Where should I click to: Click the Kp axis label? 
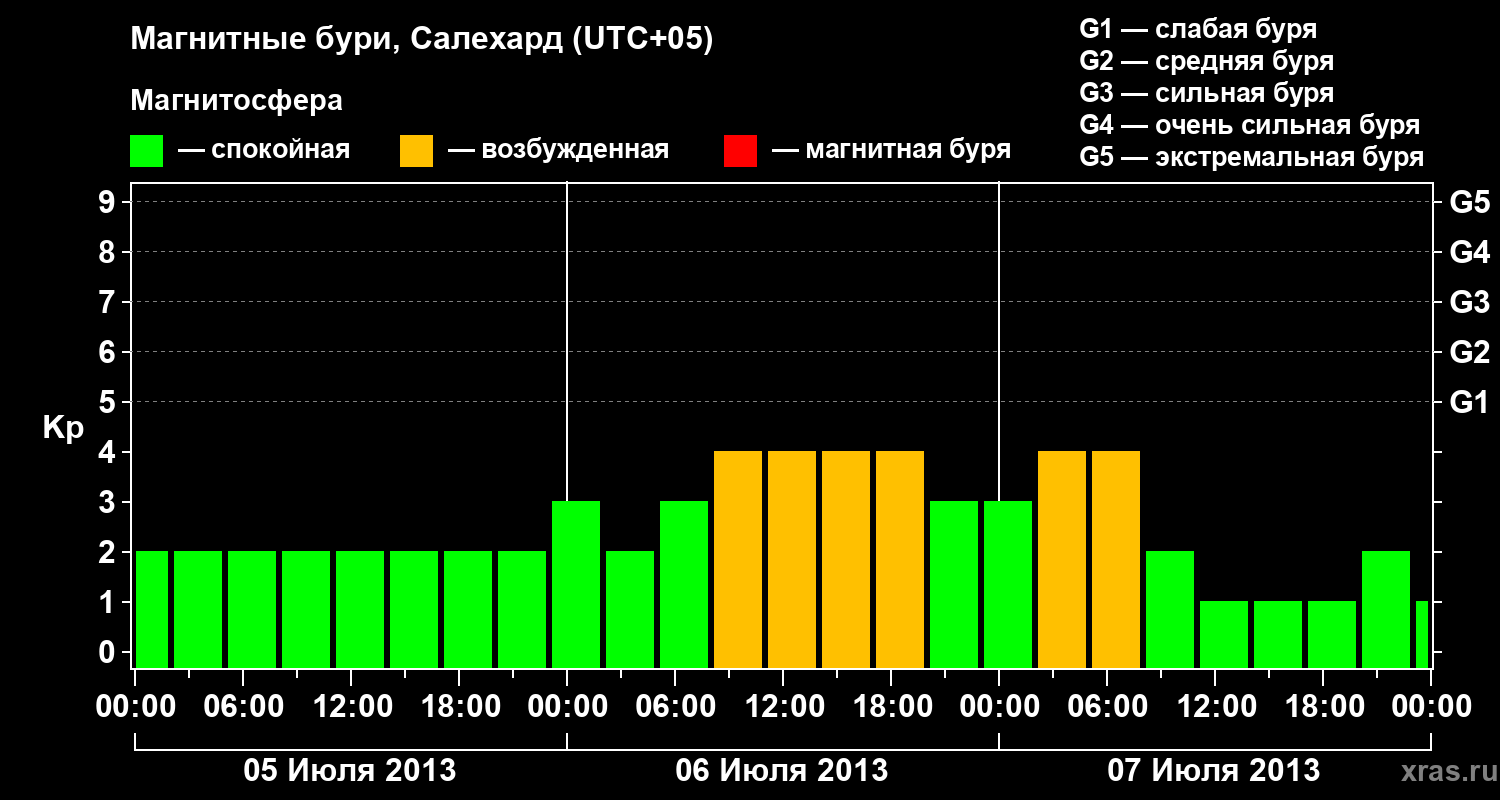[x=63, y=429]
